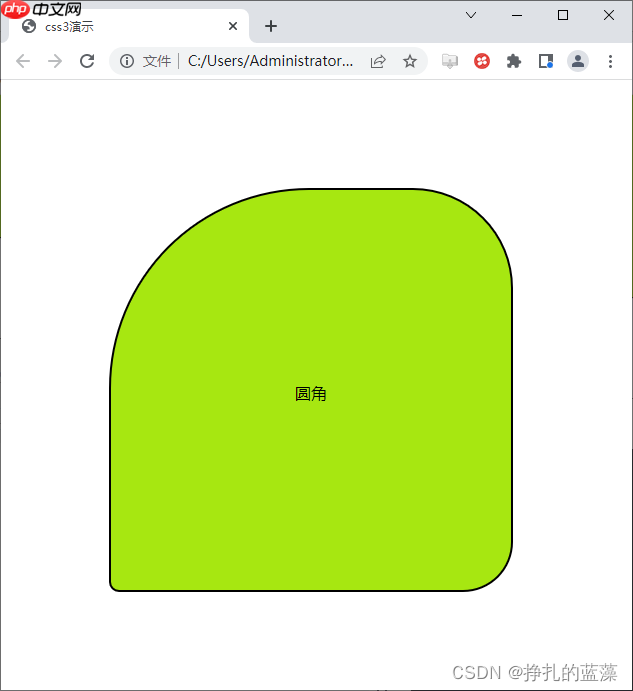Open the gray download extension icon
The height and width of the screenshot is (691, 633).
(450, 61)
